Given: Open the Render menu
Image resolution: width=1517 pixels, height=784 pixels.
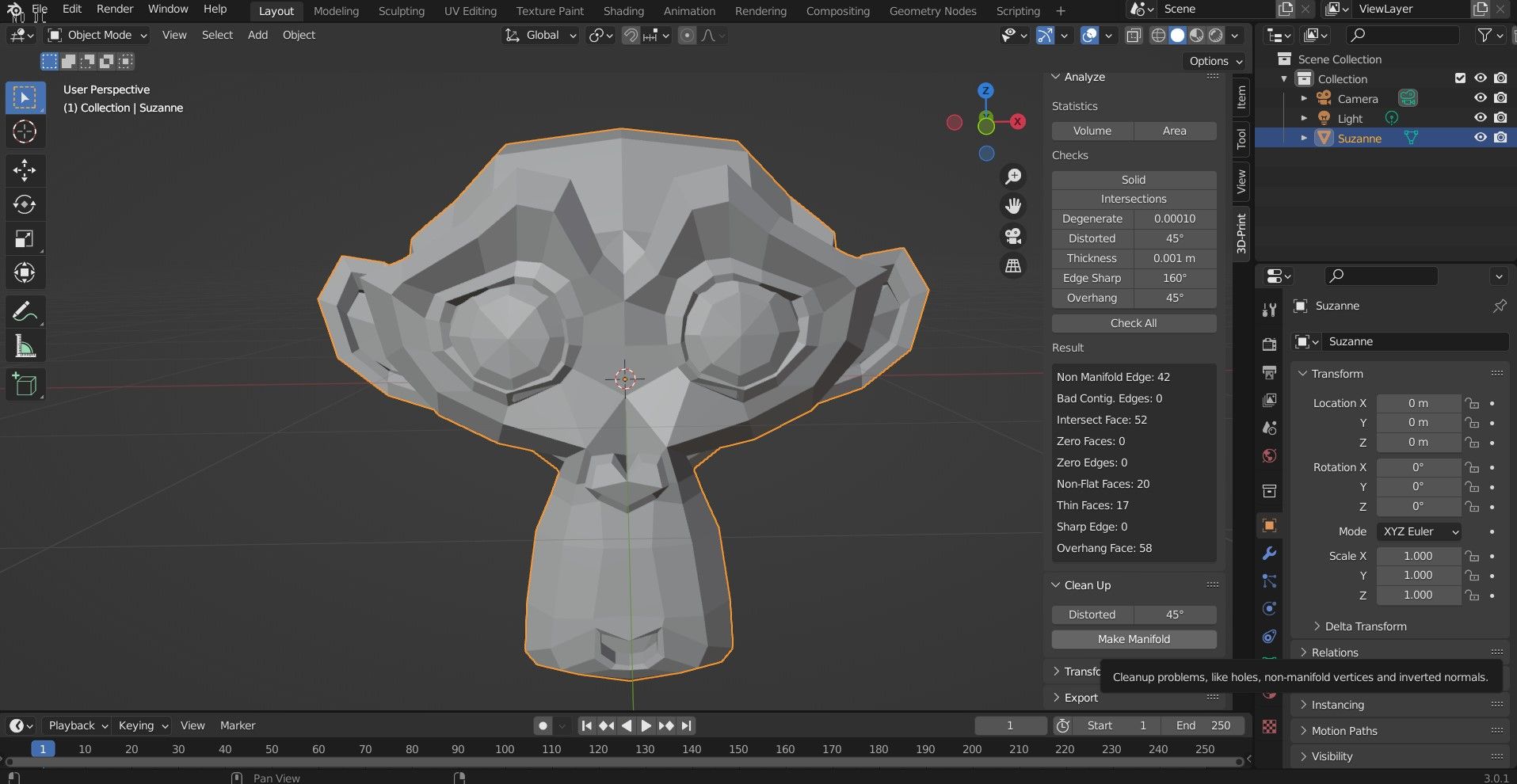Looking at the screenshot, I should click(x=114, y=9).
